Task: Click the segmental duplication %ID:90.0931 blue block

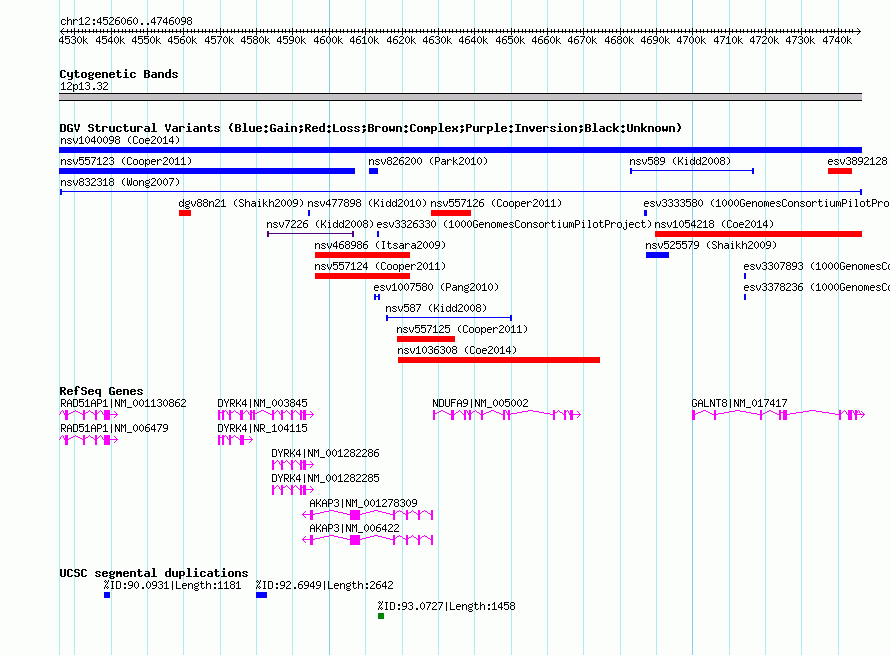Action: [107, 595]
